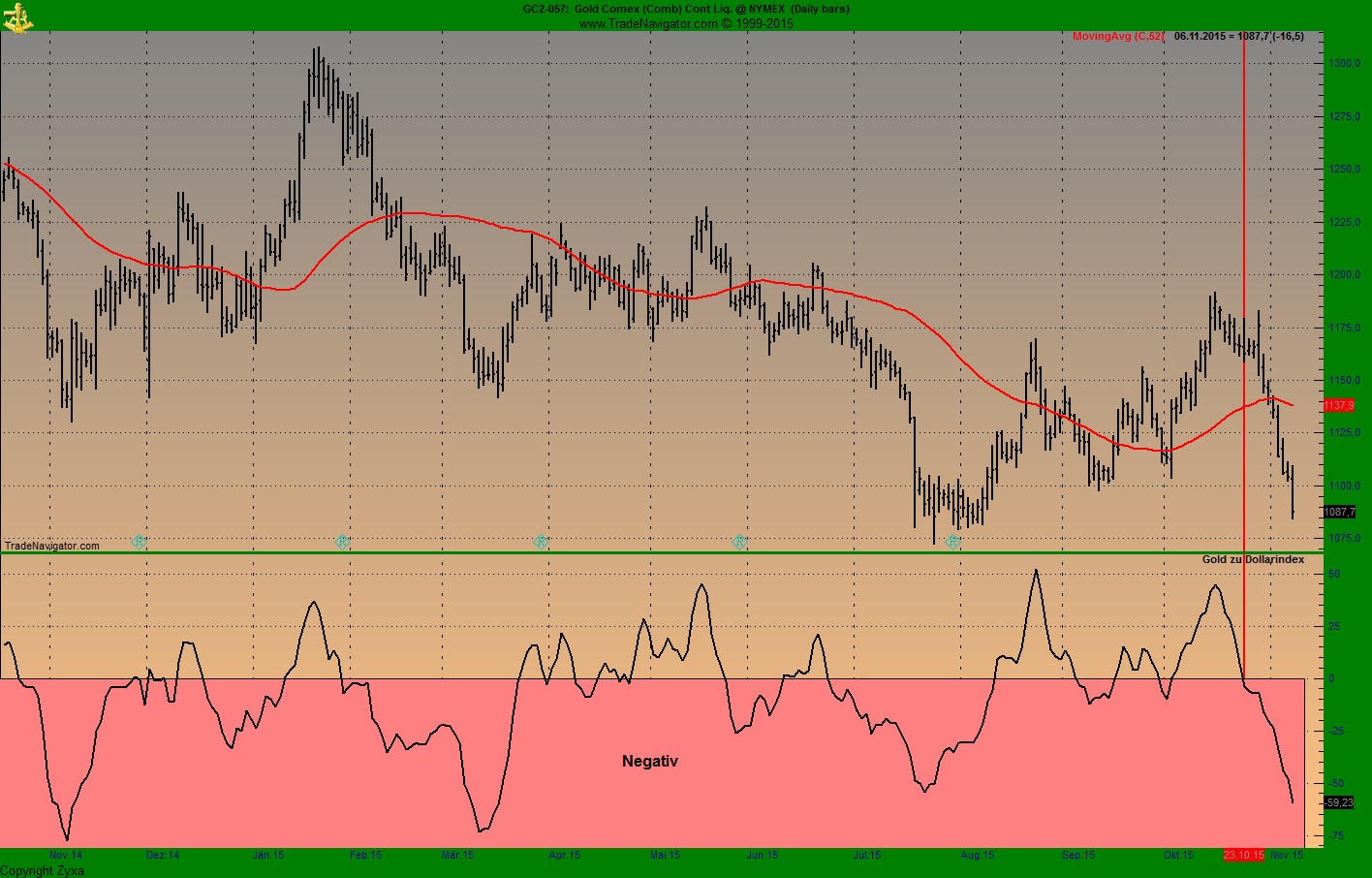Click the R rollover diamond below Dez.14

tap(139, 542)
